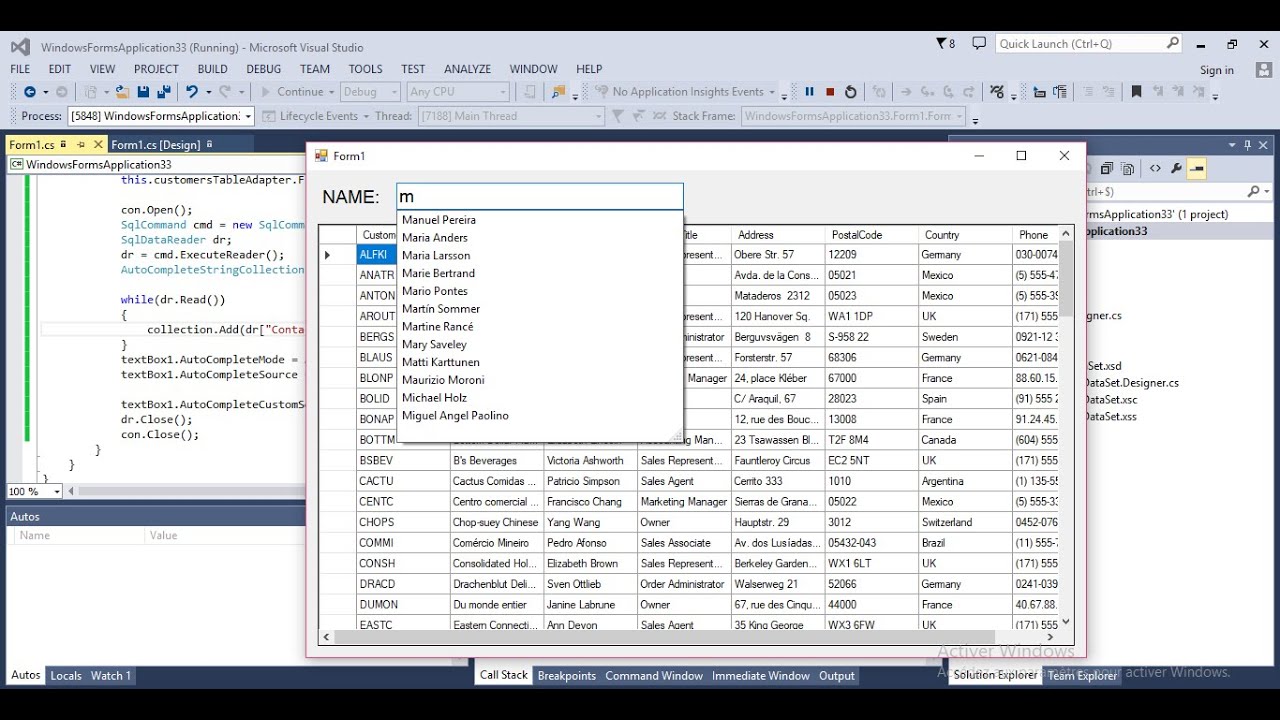Open the DEBUG menu
The width and height of the screenshot is (1280, 720).
(264, 69)
